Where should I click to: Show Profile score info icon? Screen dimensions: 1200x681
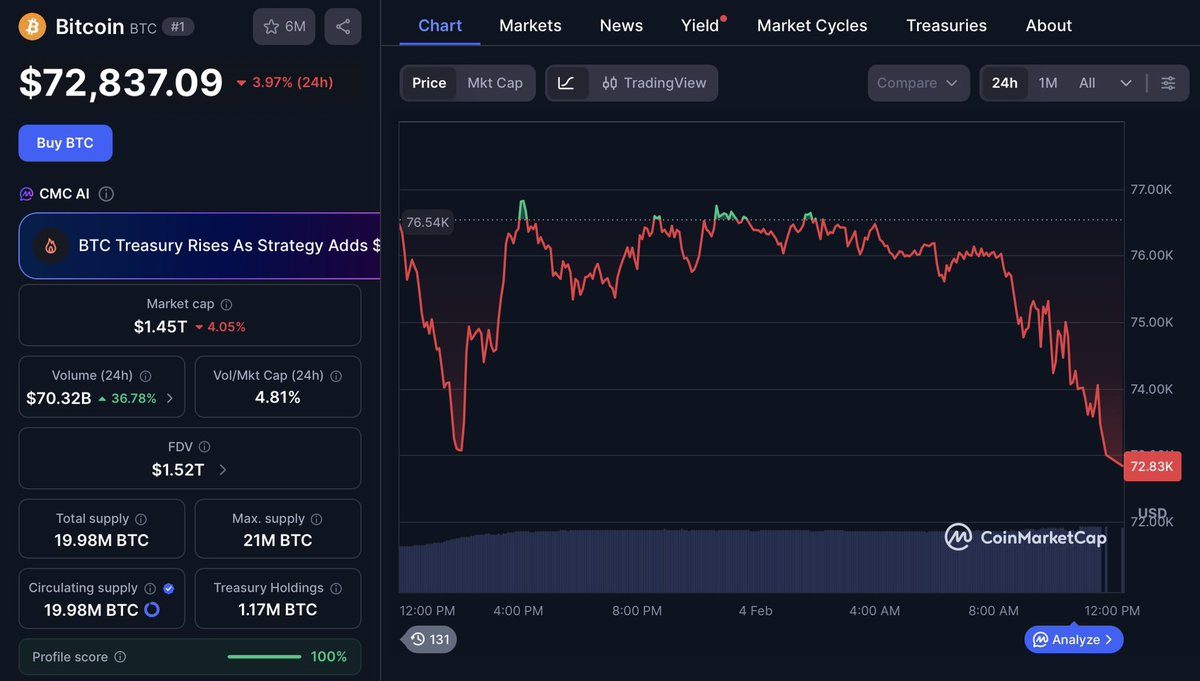tap(120, 657)
